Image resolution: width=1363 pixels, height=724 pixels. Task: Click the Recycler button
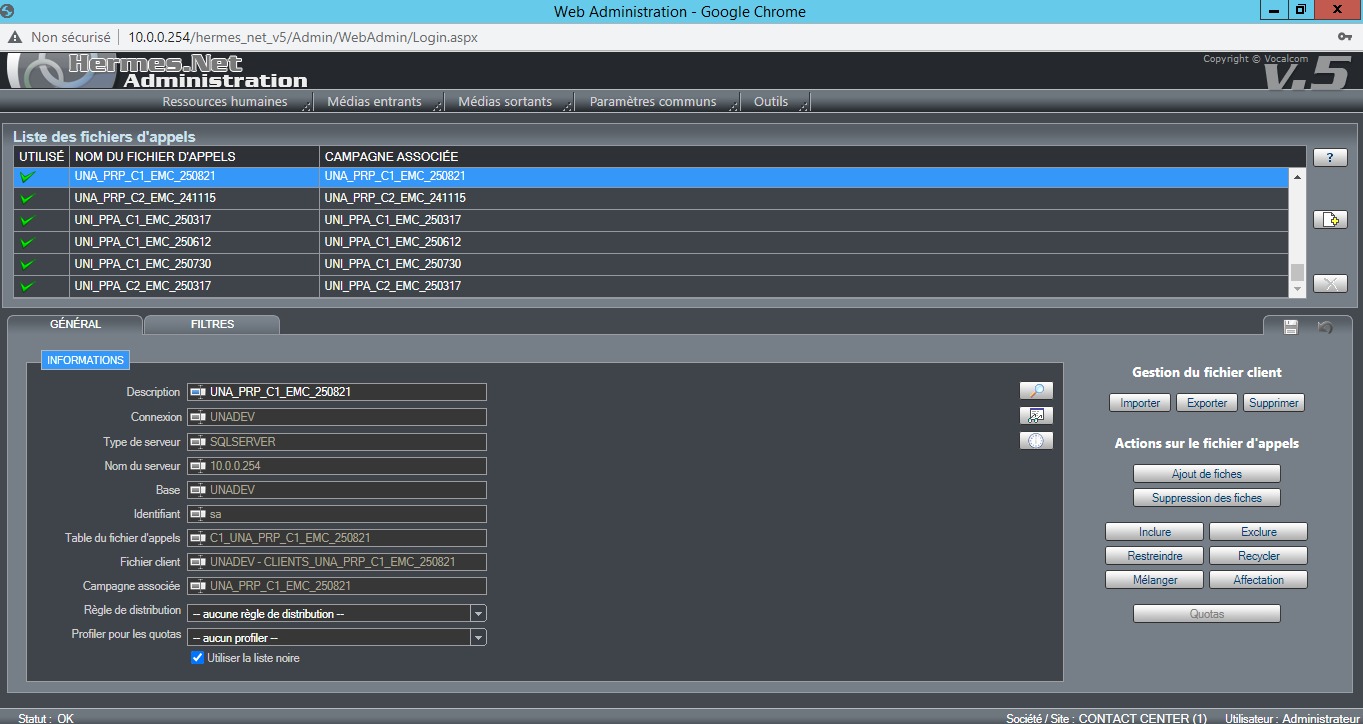pos(1258,556)
